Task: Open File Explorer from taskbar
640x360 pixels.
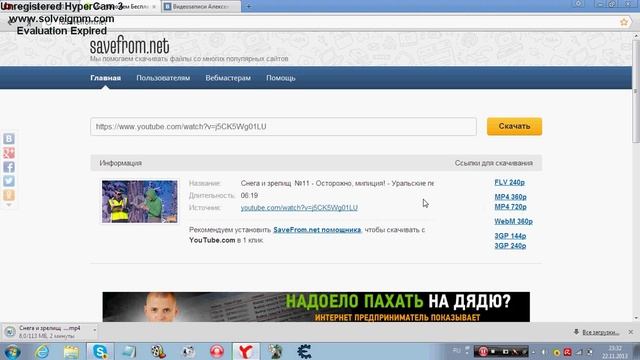Action: tap(71, 351)
